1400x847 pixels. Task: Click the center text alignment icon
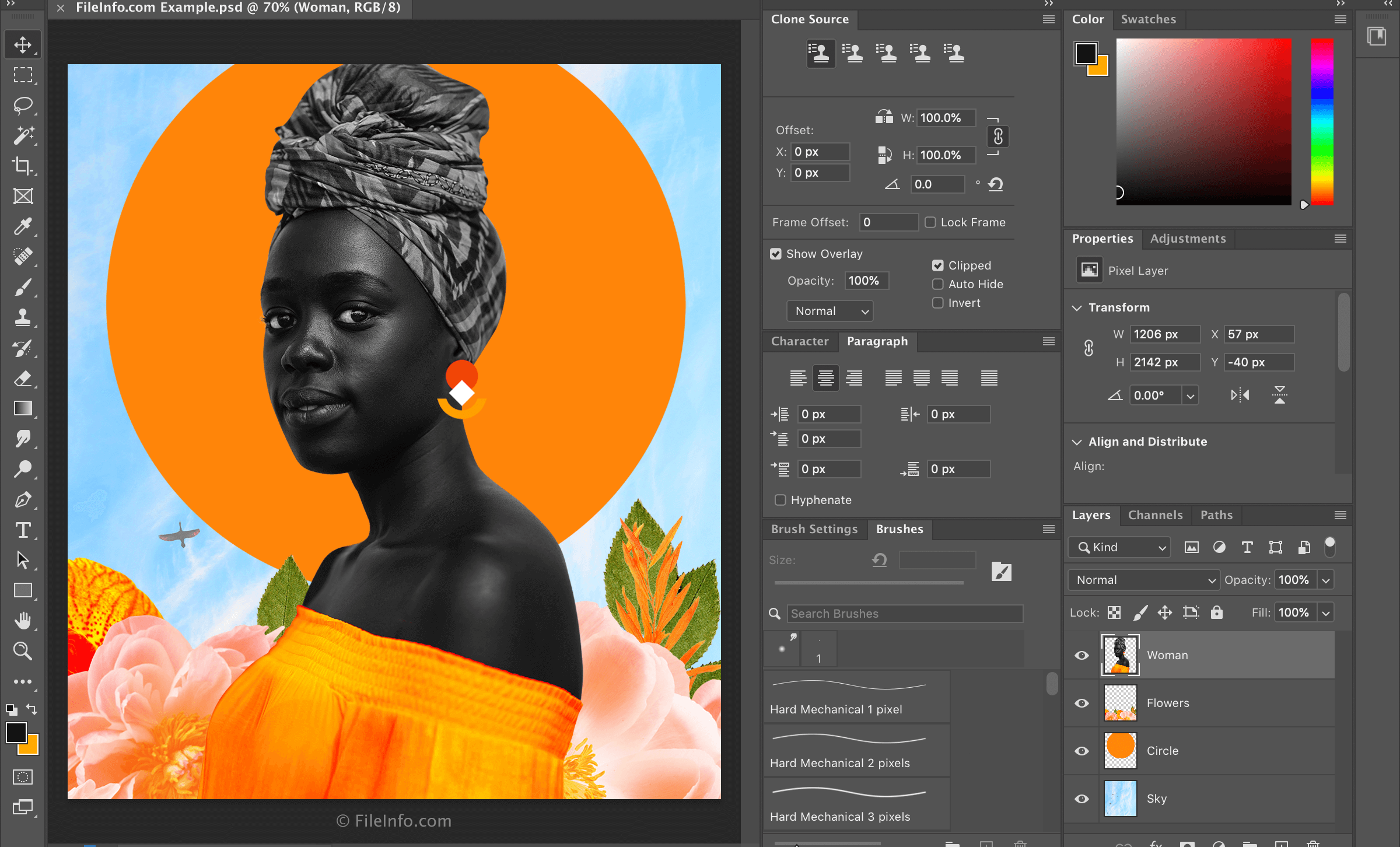(825, 378)
